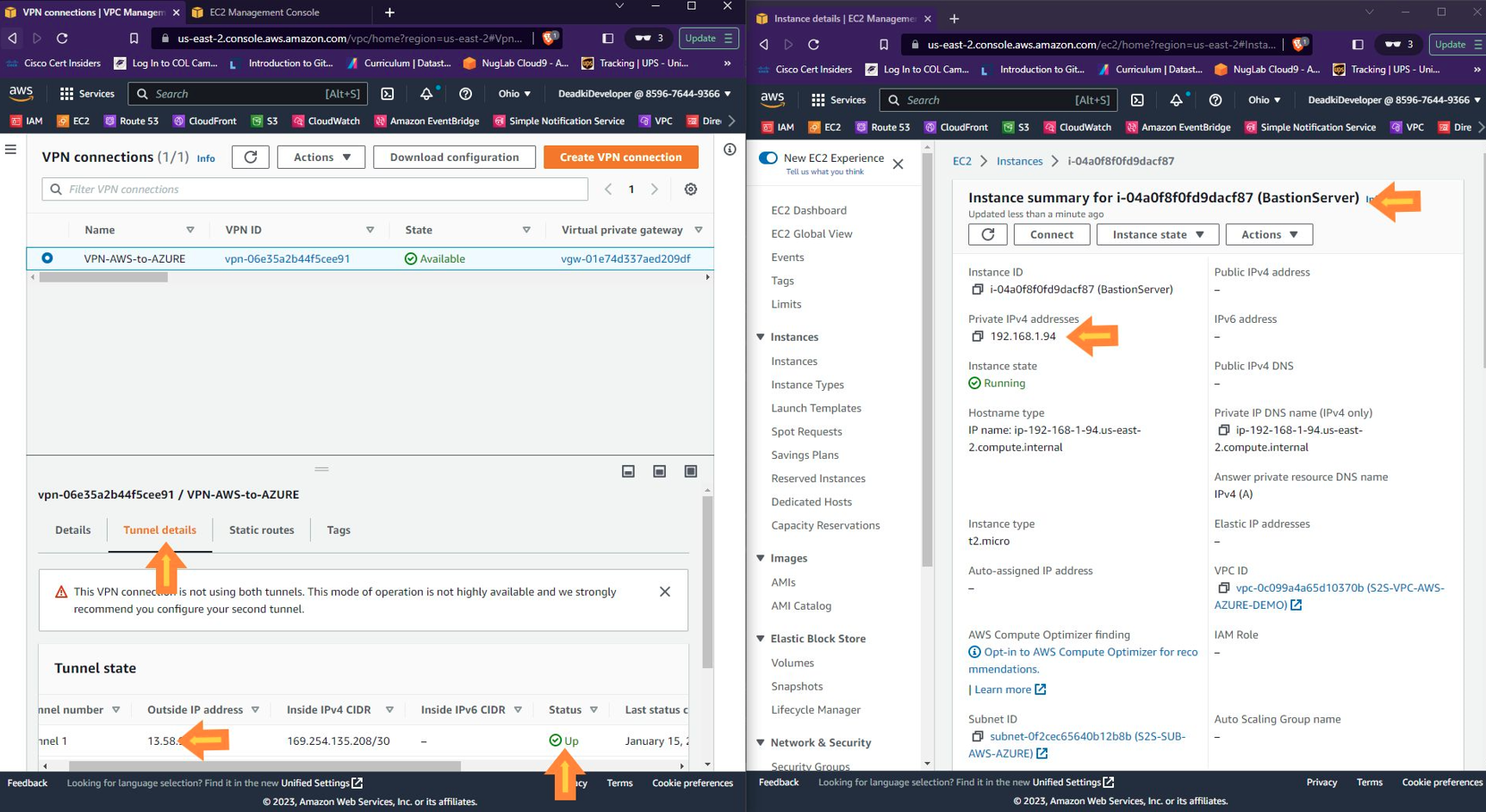This screenshot has height=812, width=1486.
Task: Collapse Elastic Block Store section
Action: 761,638
